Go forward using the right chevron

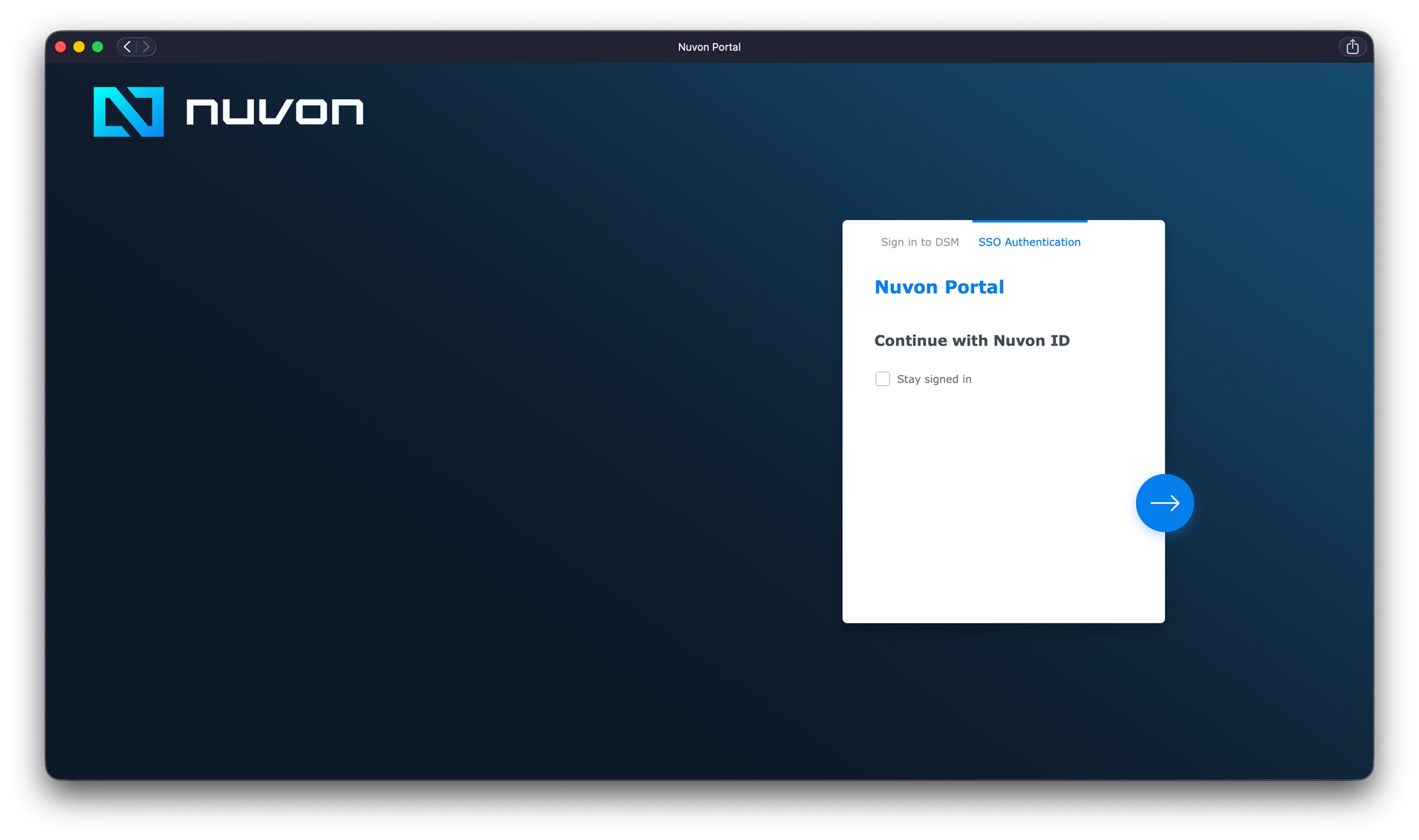[x=146, y=47]
